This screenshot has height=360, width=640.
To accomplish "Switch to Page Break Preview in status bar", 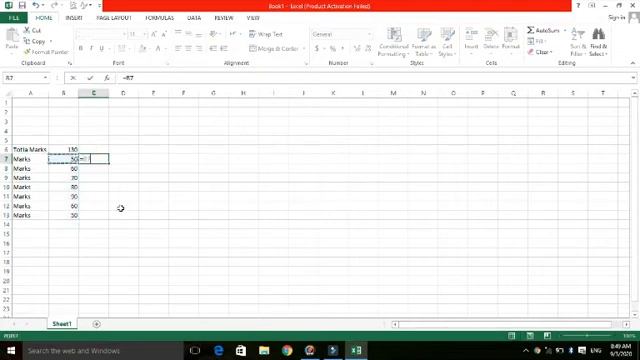I will [x=547, y=336].
